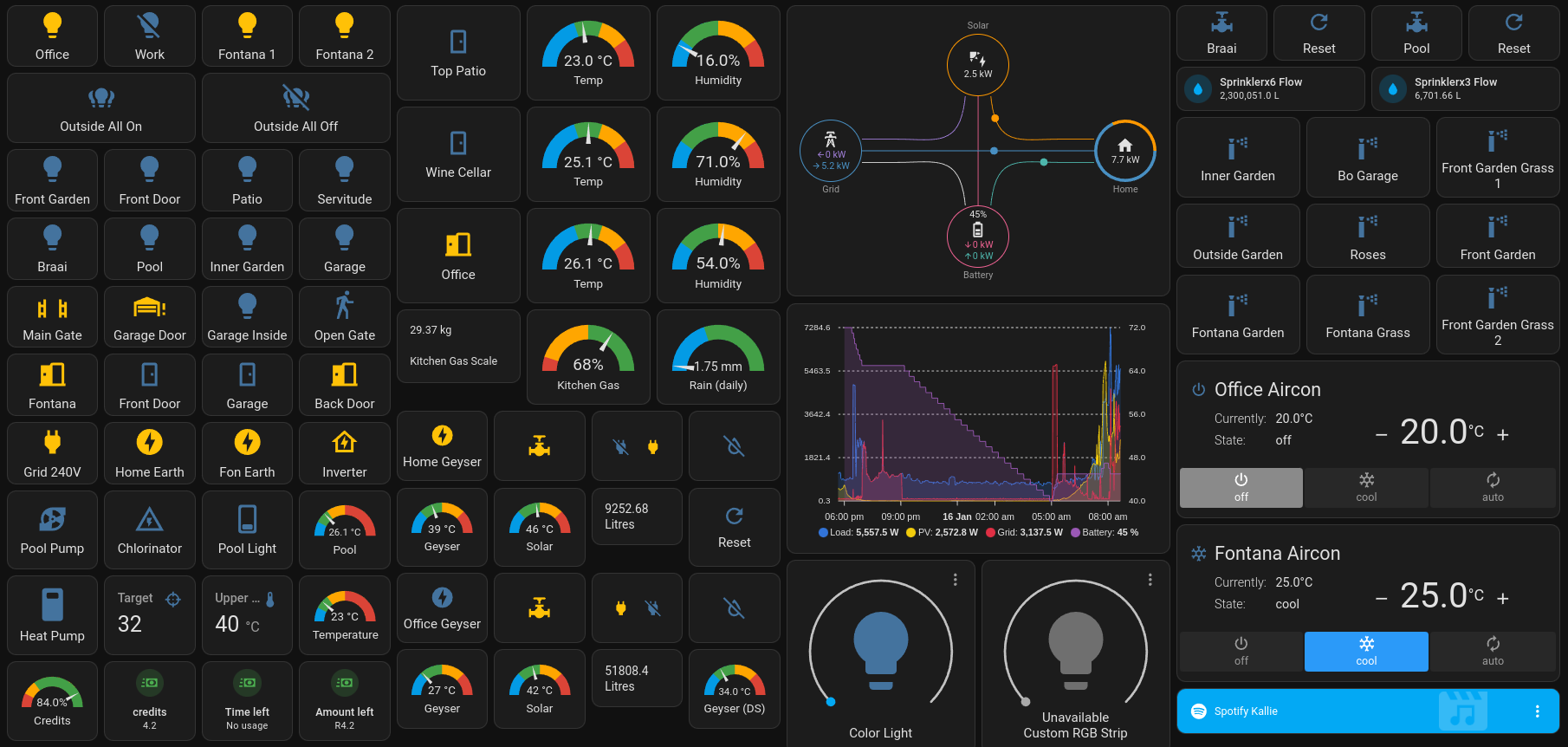Switch on Fontana 1 light
This screenshot has width=1568, height=747.
[247, 36]
